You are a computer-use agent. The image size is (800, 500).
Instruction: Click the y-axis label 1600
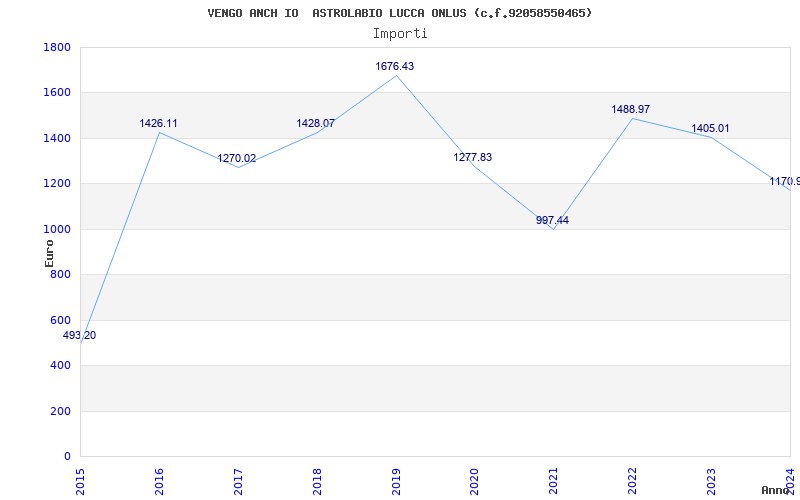[57, 93]
